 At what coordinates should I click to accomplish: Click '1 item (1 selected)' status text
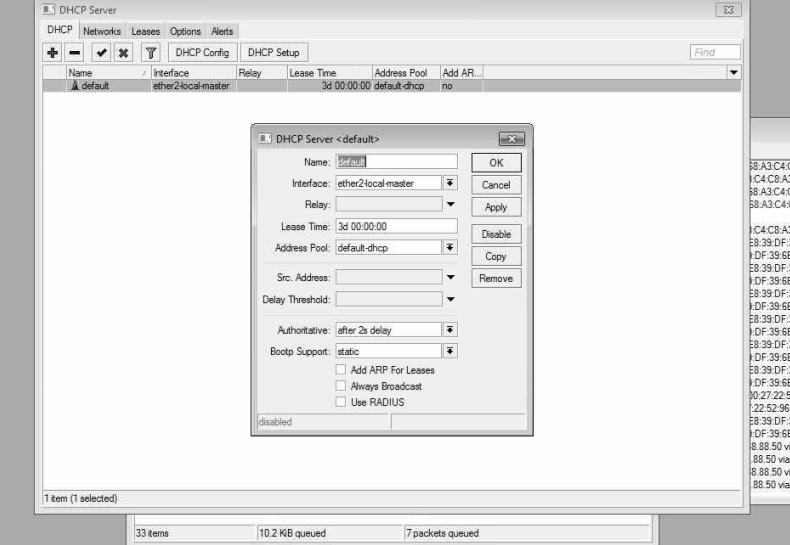point(81,498)
